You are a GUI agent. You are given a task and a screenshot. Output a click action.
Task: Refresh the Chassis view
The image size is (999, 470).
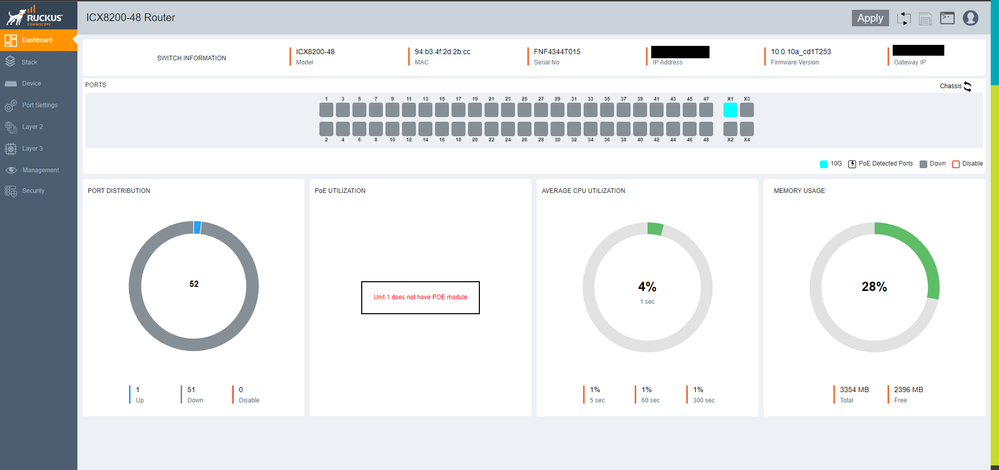(x=968, y=87)
